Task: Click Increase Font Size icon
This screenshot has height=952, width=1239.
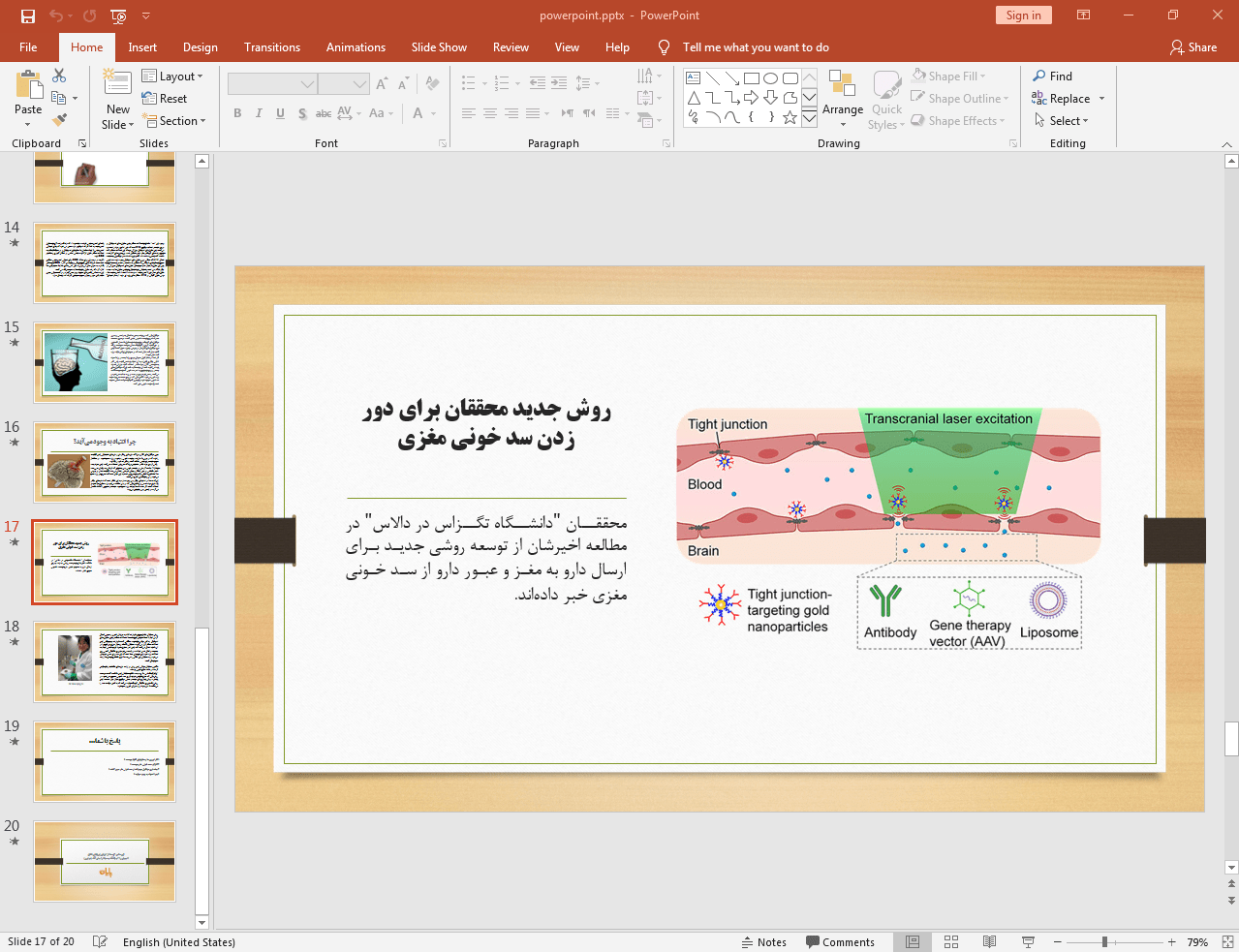Action: tap(382, 84)
